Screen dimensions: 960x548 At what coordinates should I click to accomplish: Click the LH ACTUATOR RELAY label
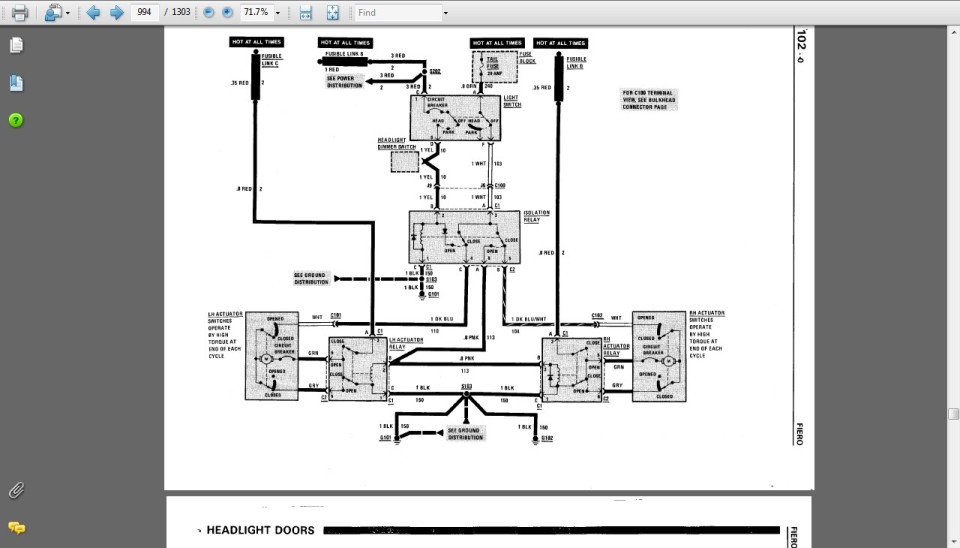406,343
